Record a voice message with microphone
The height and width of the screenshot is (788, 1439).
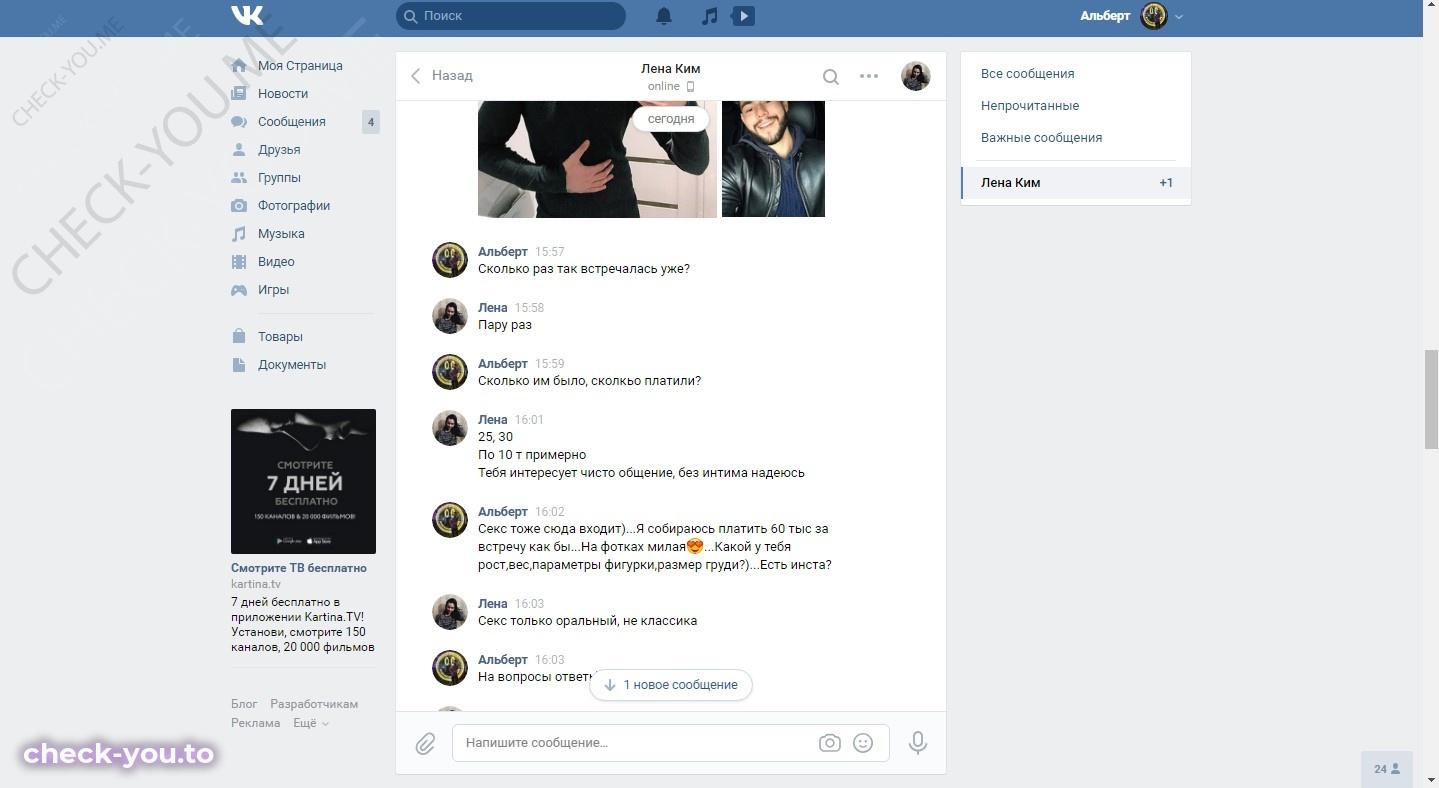coord(918,743)
